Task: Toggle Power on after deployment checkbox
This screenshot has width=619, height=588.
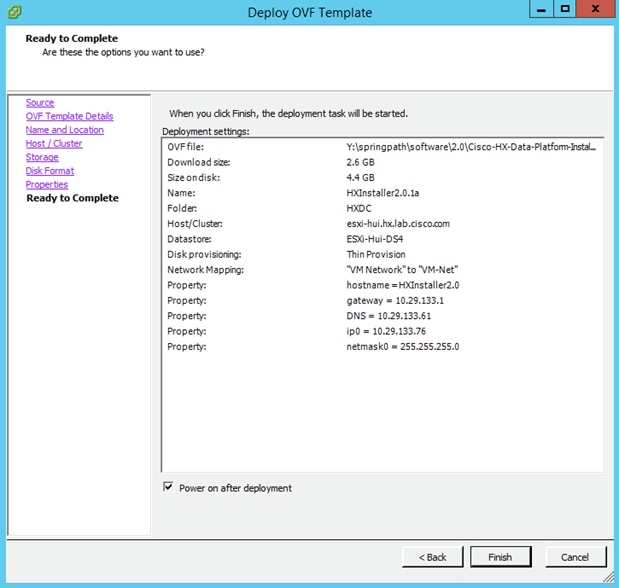Action: pyautogui.click(x=168, y=487)
